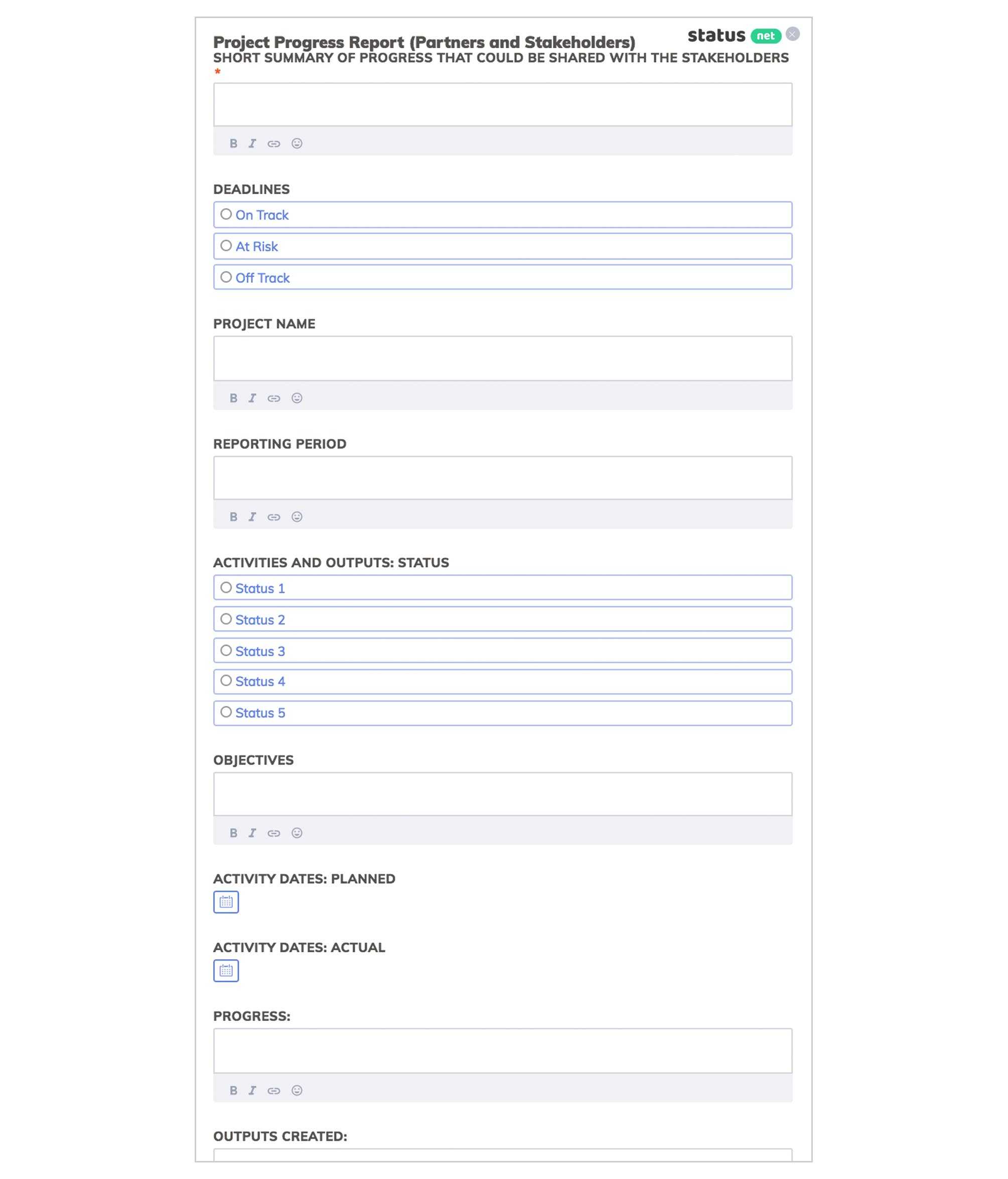
Task: Click the OBJECTIVES text input field
Action: (503, 793)
